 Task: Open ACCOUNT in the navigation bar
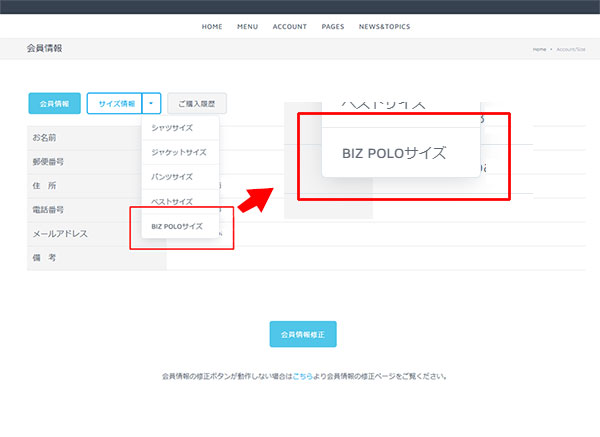click(x=289, y=26)
